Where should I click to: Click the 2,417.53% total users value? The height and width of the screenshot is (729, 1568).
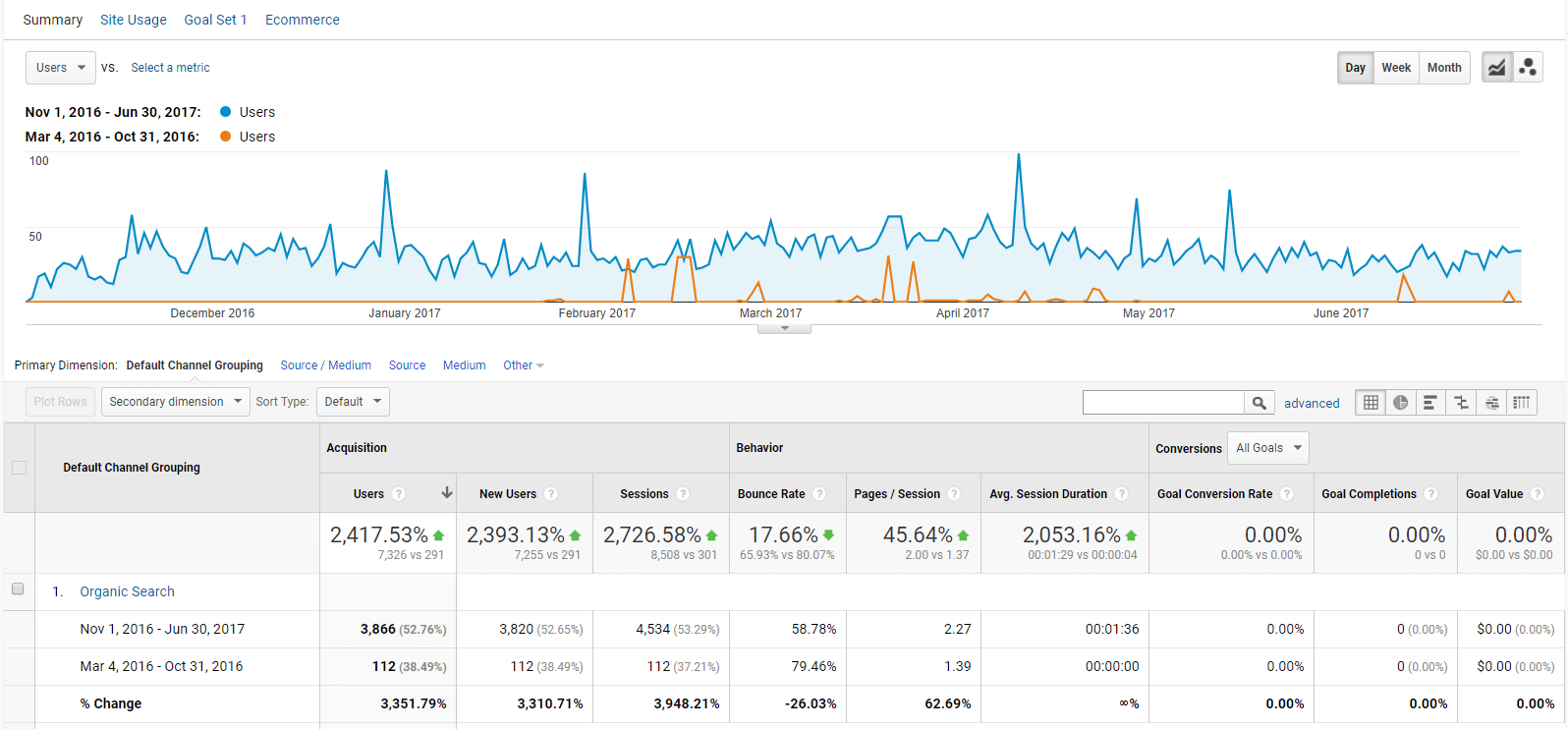[379, 534]
